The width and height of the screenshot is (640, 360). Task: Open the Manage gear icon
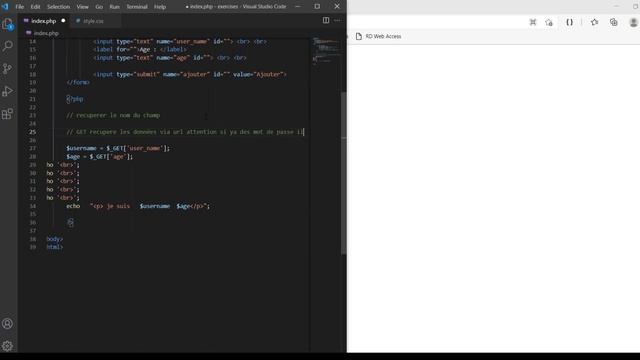[x=8, y=346]
